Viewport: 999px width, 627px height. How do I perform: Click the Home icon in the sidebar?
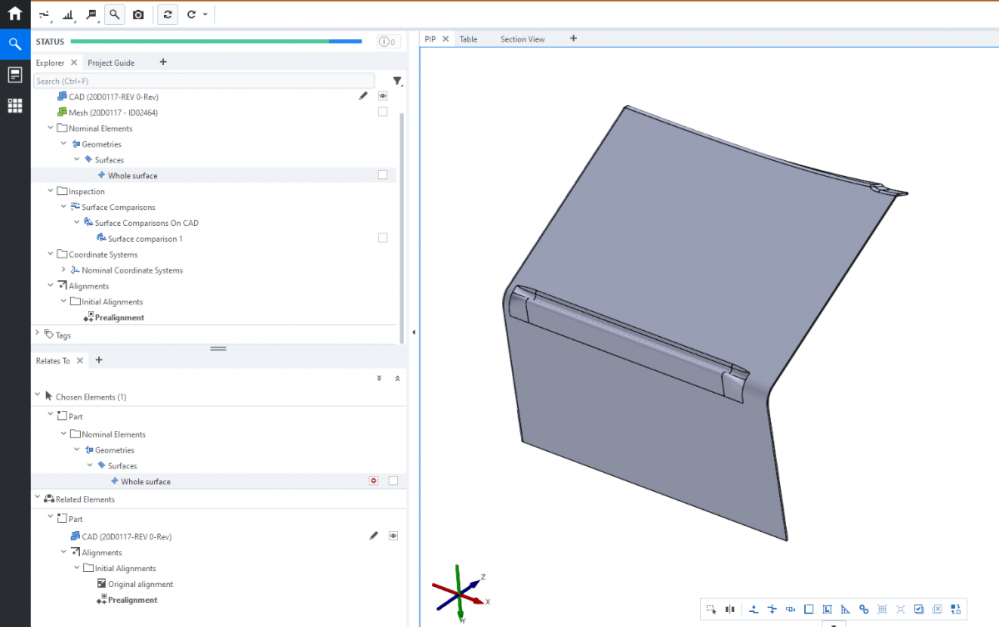15,14
